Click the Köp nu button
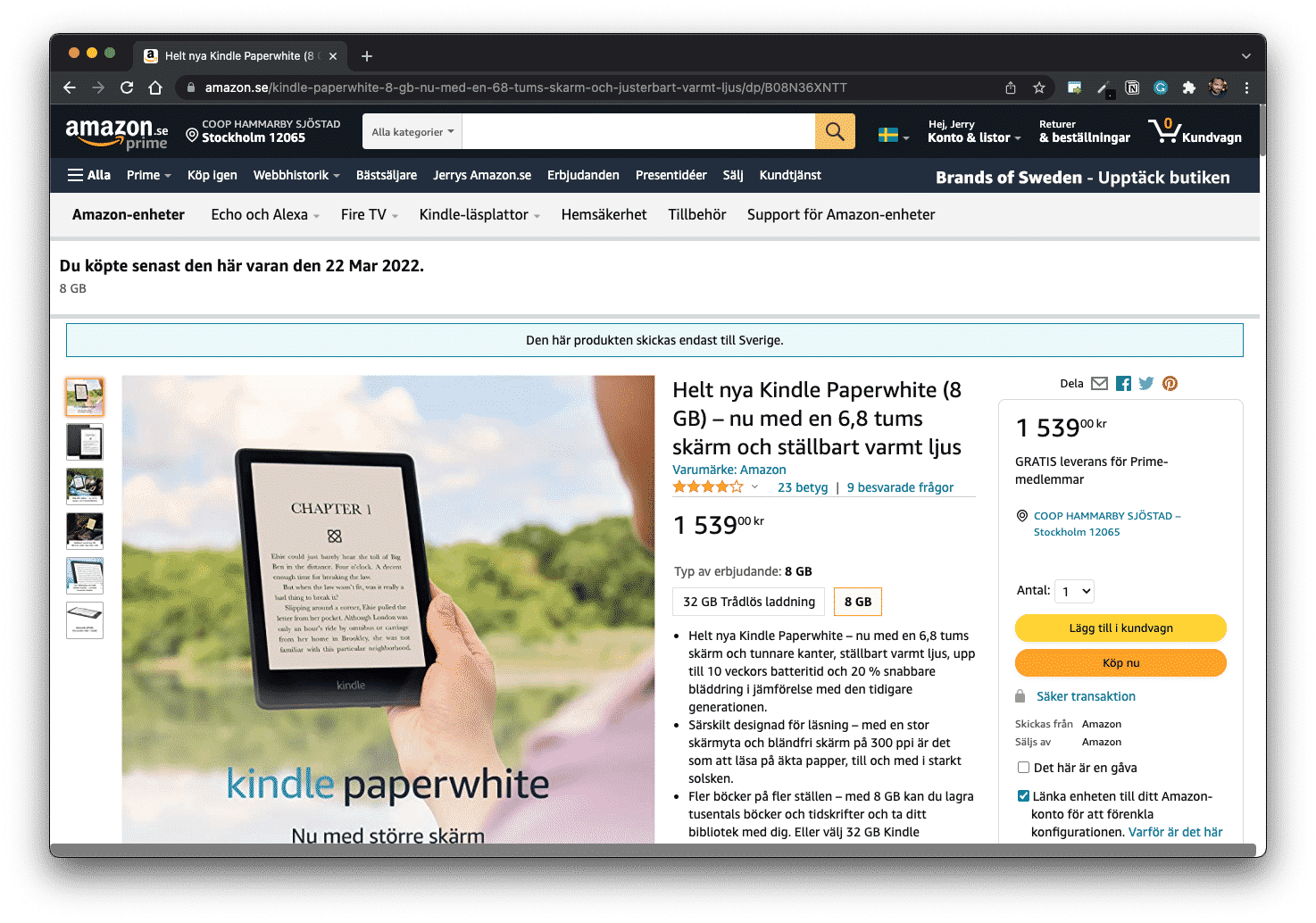The width and height of the screenshot is (1316, 923). [1120, 663]
